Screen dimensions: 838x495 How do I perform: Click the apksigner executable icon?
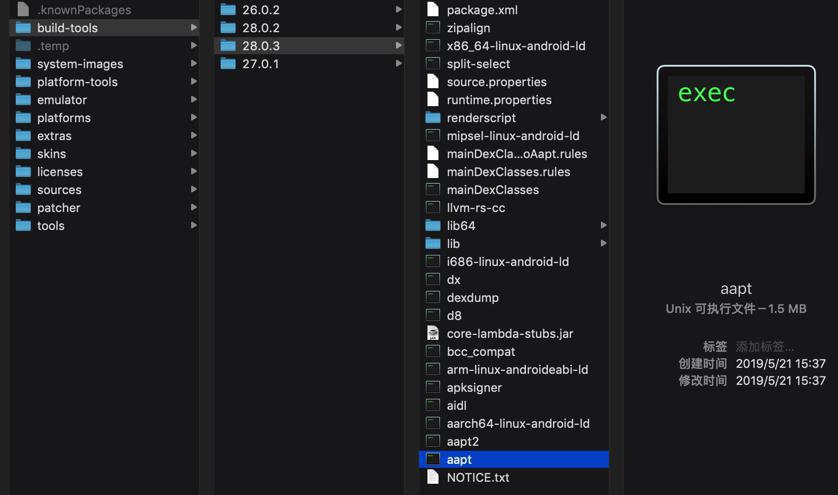pos(433,388)
